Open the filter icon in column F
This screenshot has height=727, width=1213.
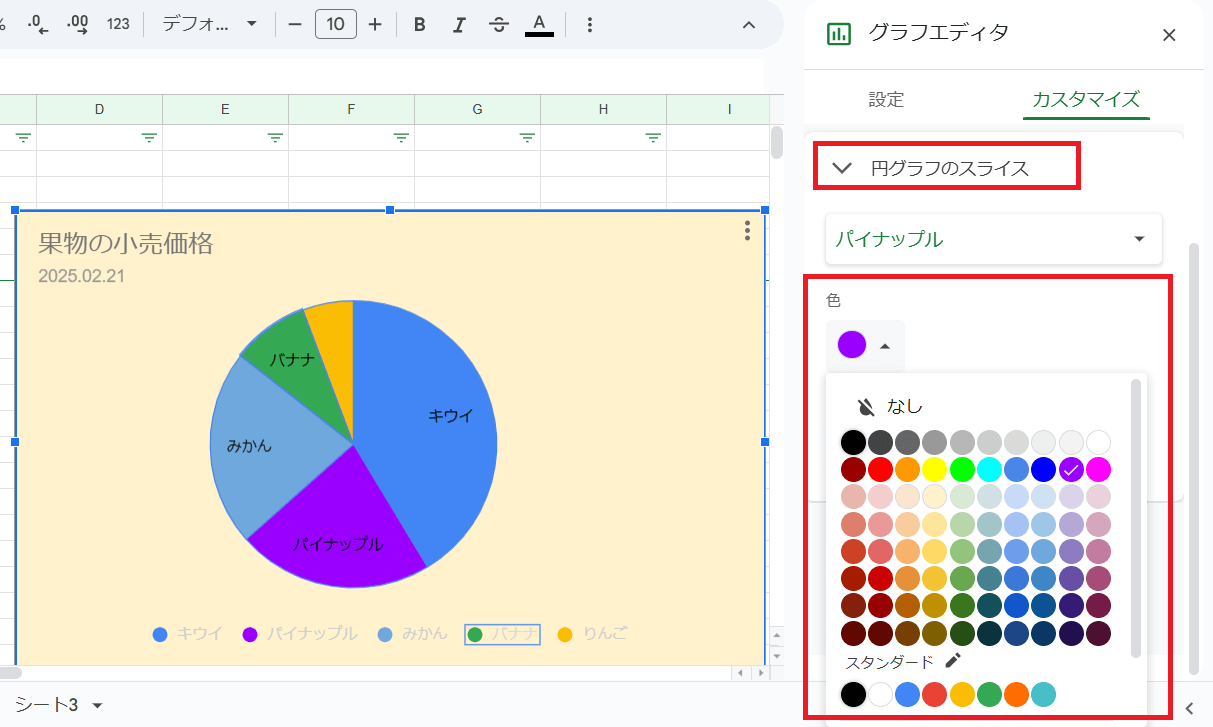(401, 137)
